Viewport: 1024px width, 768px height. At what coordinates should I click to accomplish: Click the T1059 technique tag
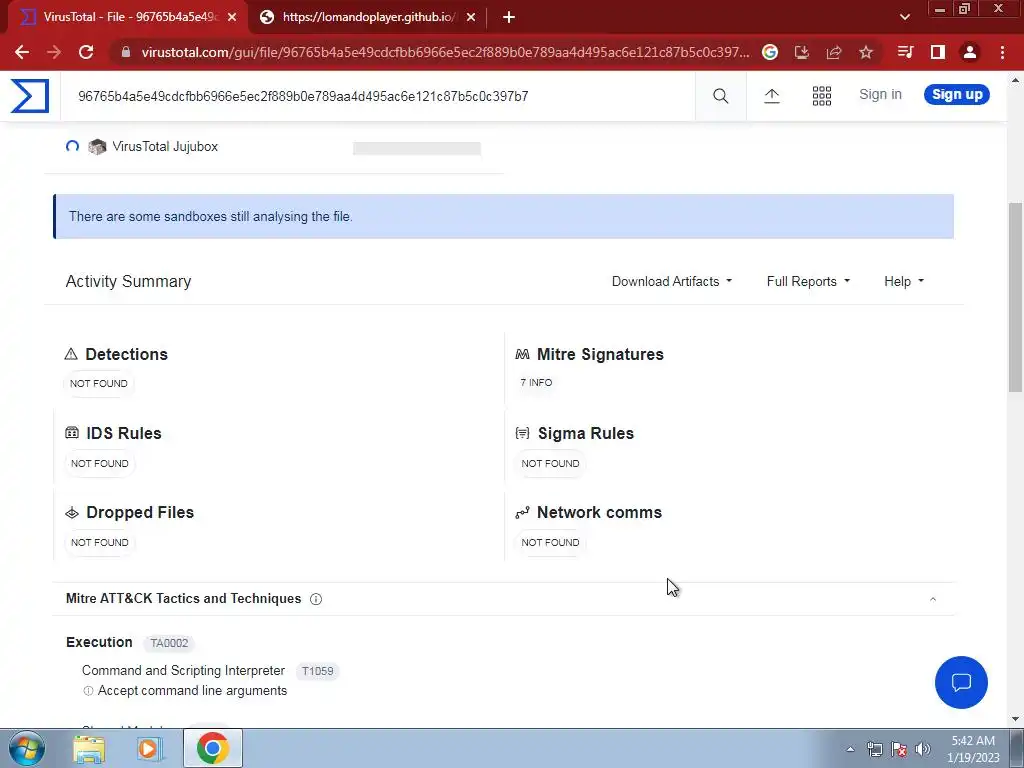(x=317, y=671)
